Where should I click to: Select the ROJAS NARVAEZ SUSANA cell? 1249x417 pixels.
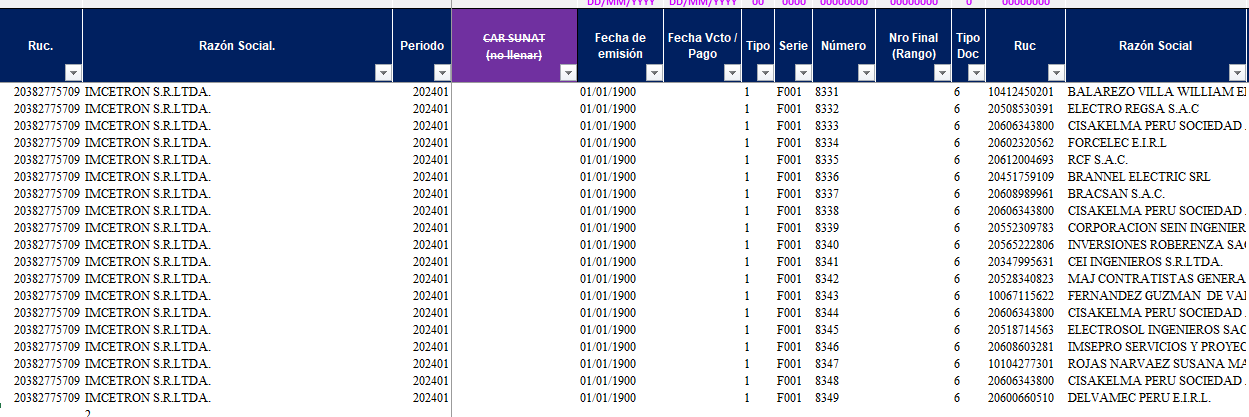coord(1157,364)
